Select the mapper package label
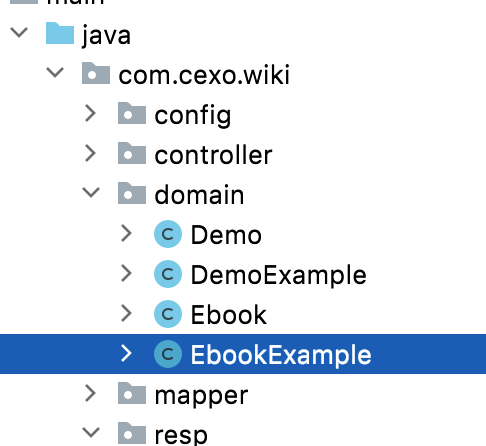 tap(201, 396)
